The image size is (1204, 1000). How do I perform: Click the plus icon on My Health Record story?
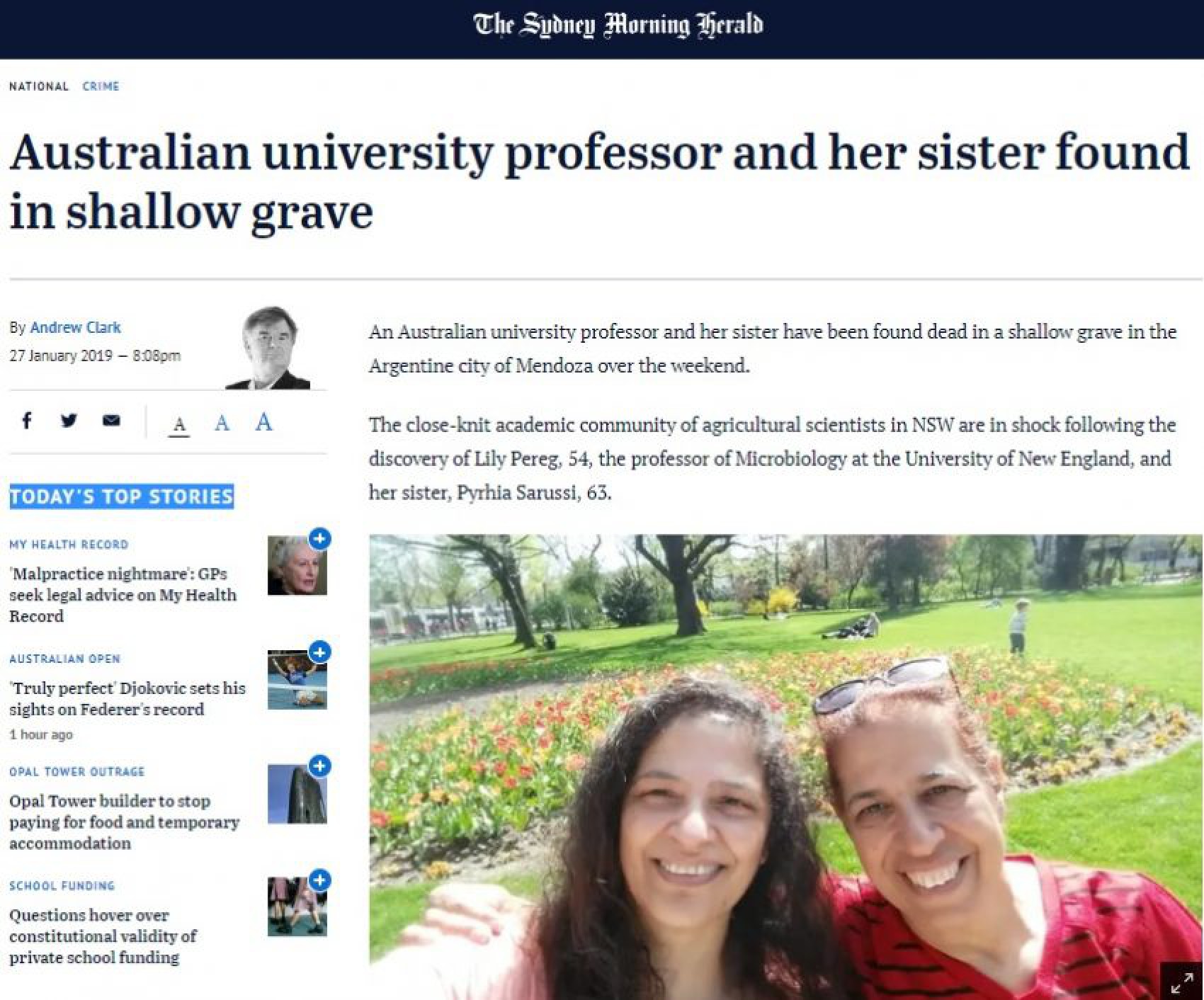point(319,539)
